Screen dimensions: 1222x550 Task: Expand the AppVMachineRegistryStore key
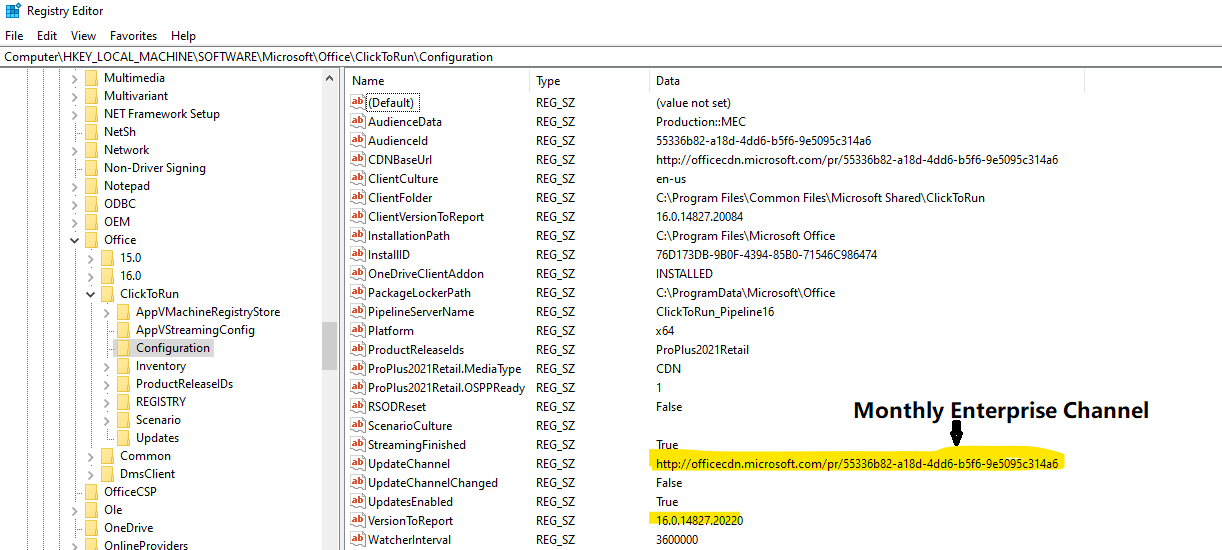click(x=107, y=312)
